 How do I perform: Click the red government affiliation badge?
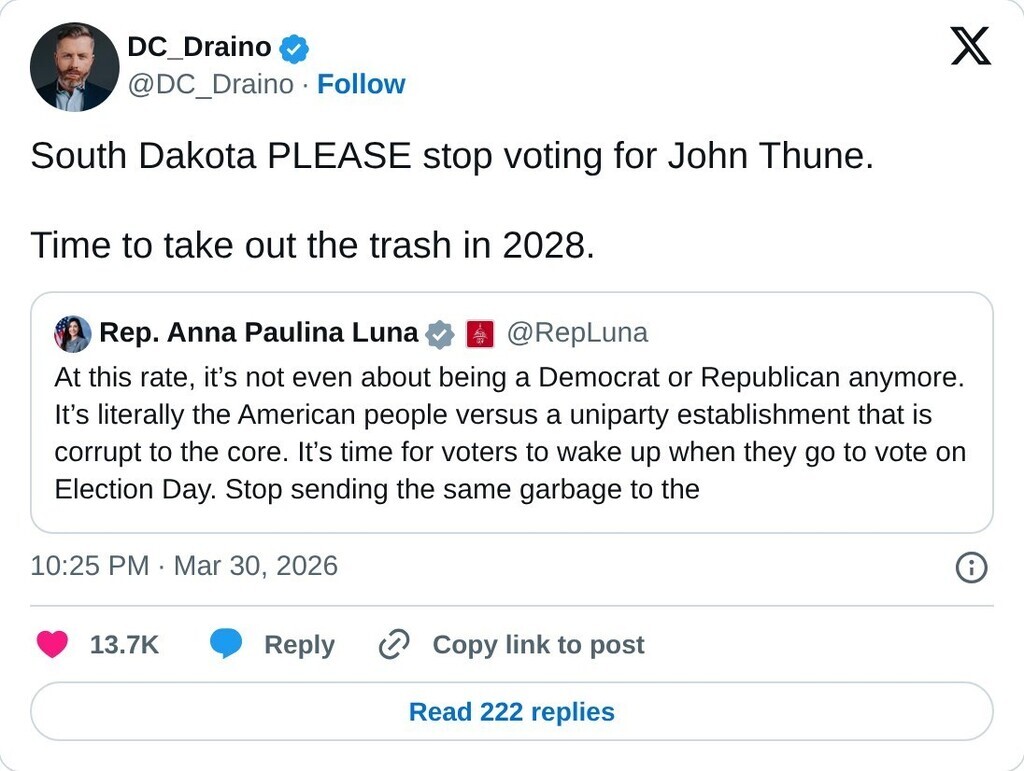pos(480,334)
